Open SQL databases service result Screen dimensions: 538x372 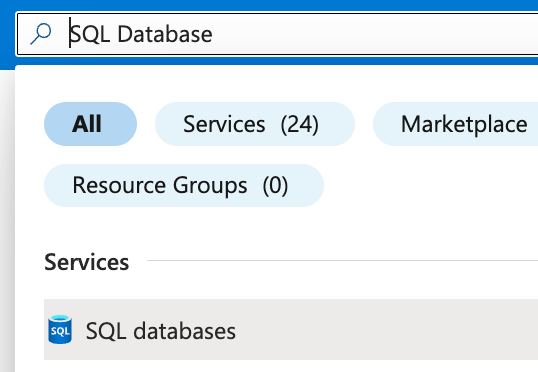pyautogui.click(x=291, y=329)
